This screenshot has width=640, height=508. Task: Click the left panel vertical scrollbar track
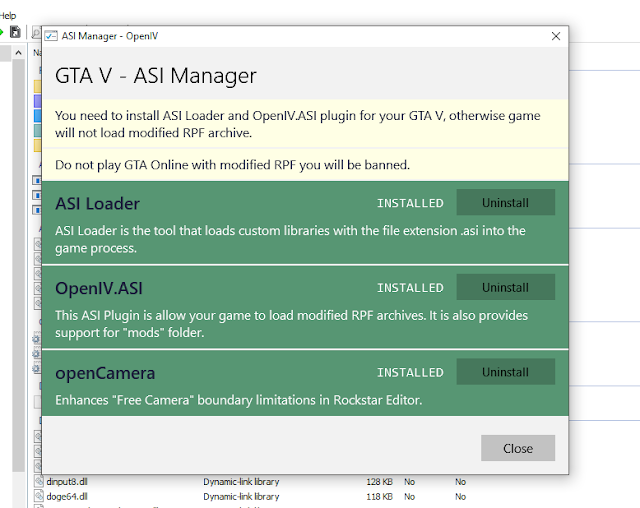point(18,265)
